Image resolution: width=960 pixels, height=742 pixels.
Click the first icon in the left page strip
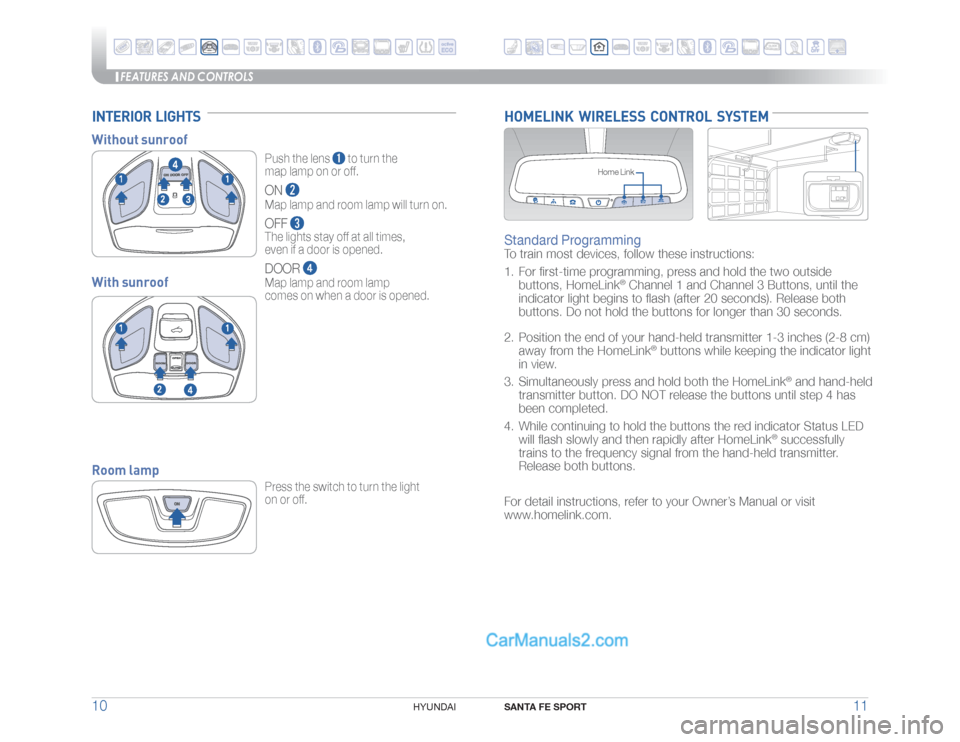(x=123, y=47)
